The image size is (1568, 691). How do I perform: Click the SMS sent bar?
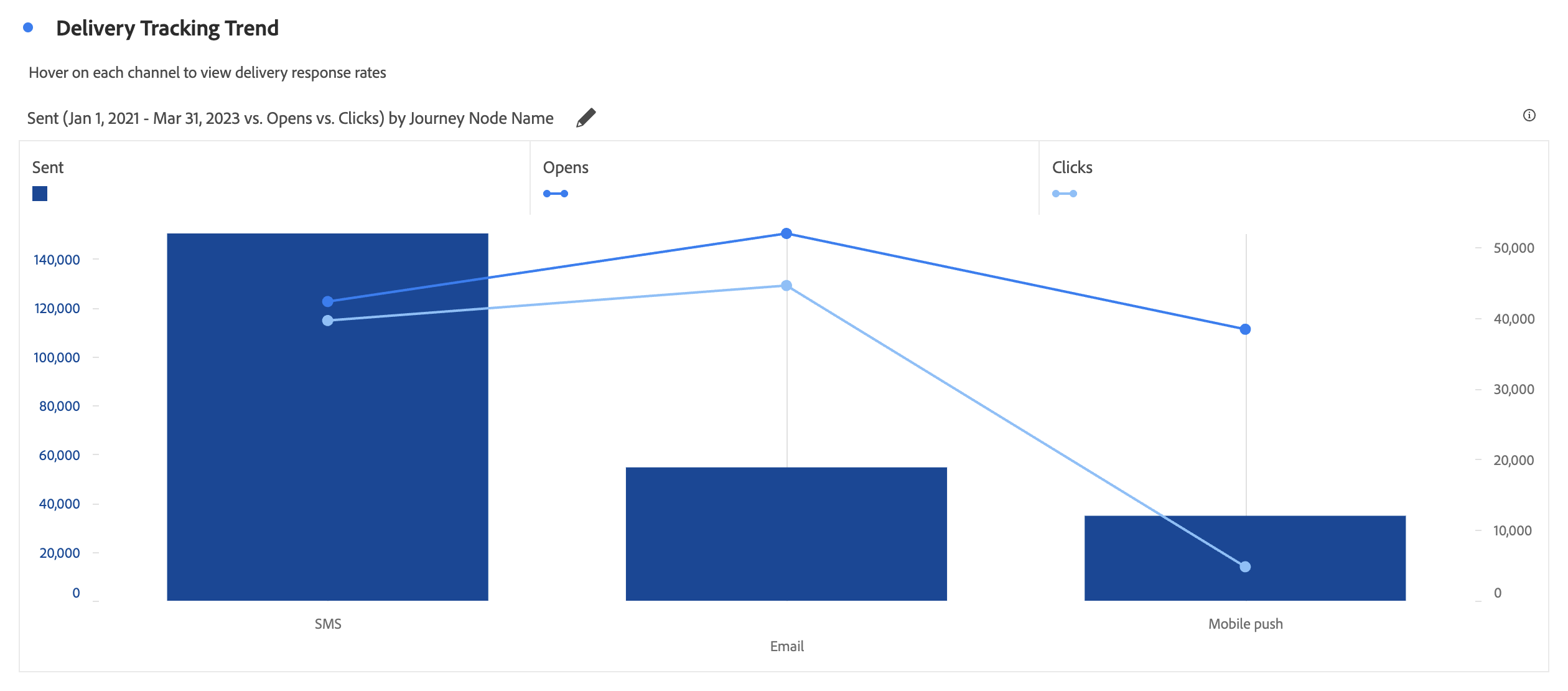pyautogui.click(x=327, y=417)
